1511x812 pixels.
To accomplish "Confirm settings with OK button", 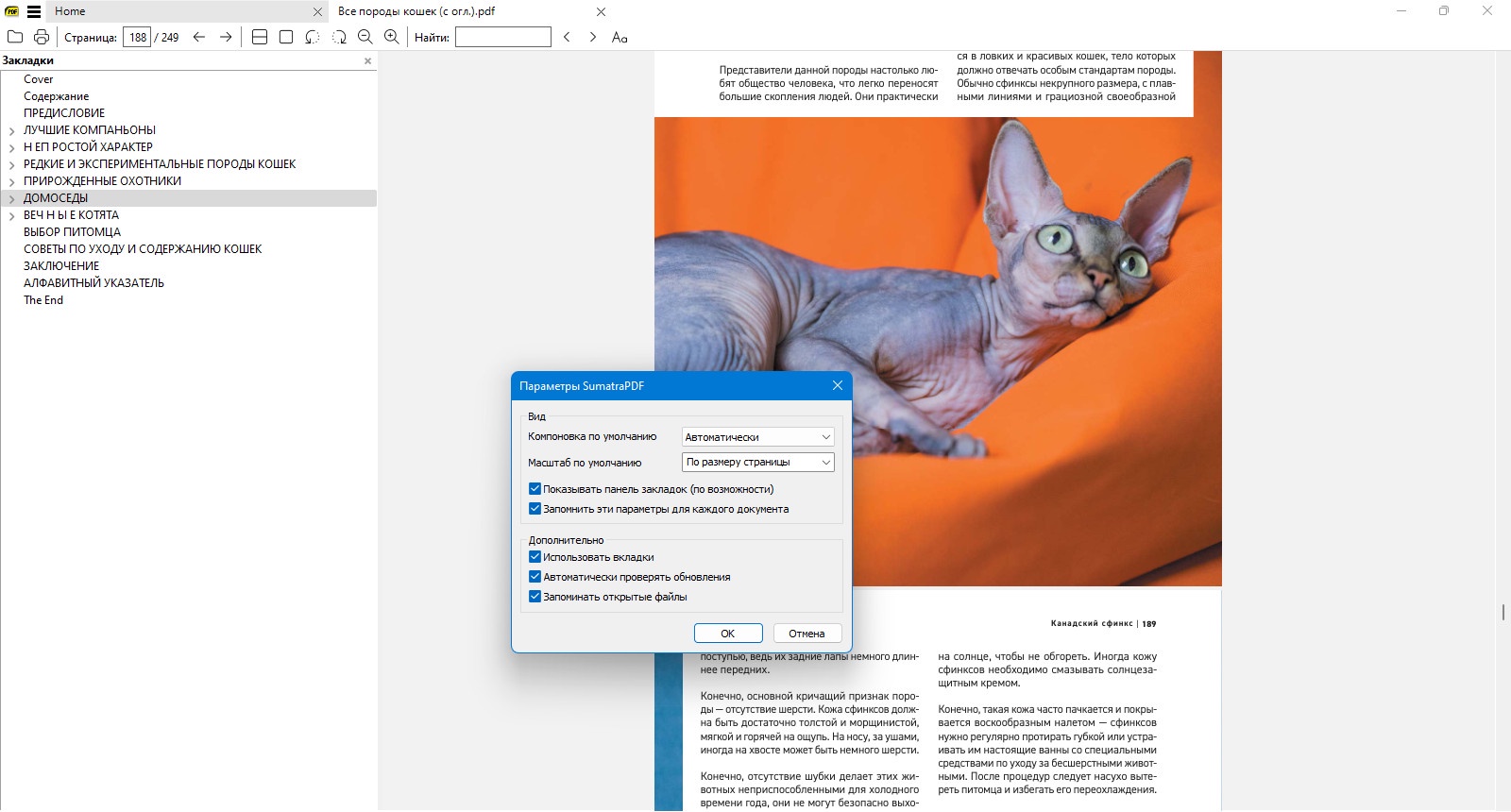I will coord(728,634).
